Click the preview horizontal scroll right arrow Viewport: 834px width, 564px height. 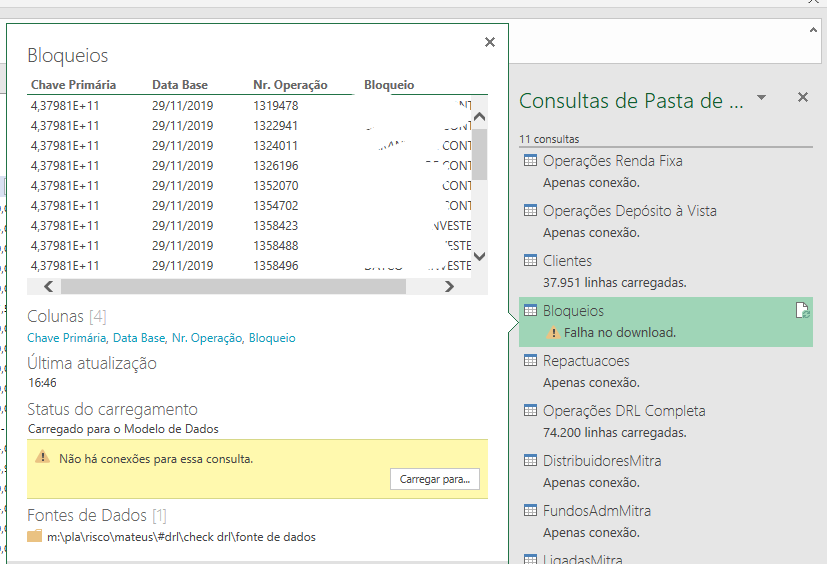[x=449, y=287]
